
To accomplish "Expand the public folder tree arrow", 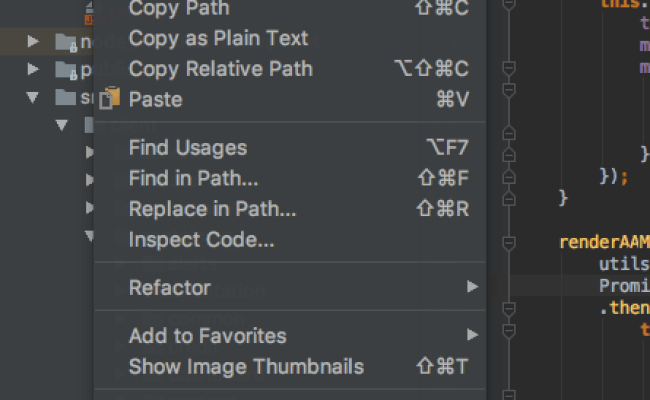I will click(33, 69).
